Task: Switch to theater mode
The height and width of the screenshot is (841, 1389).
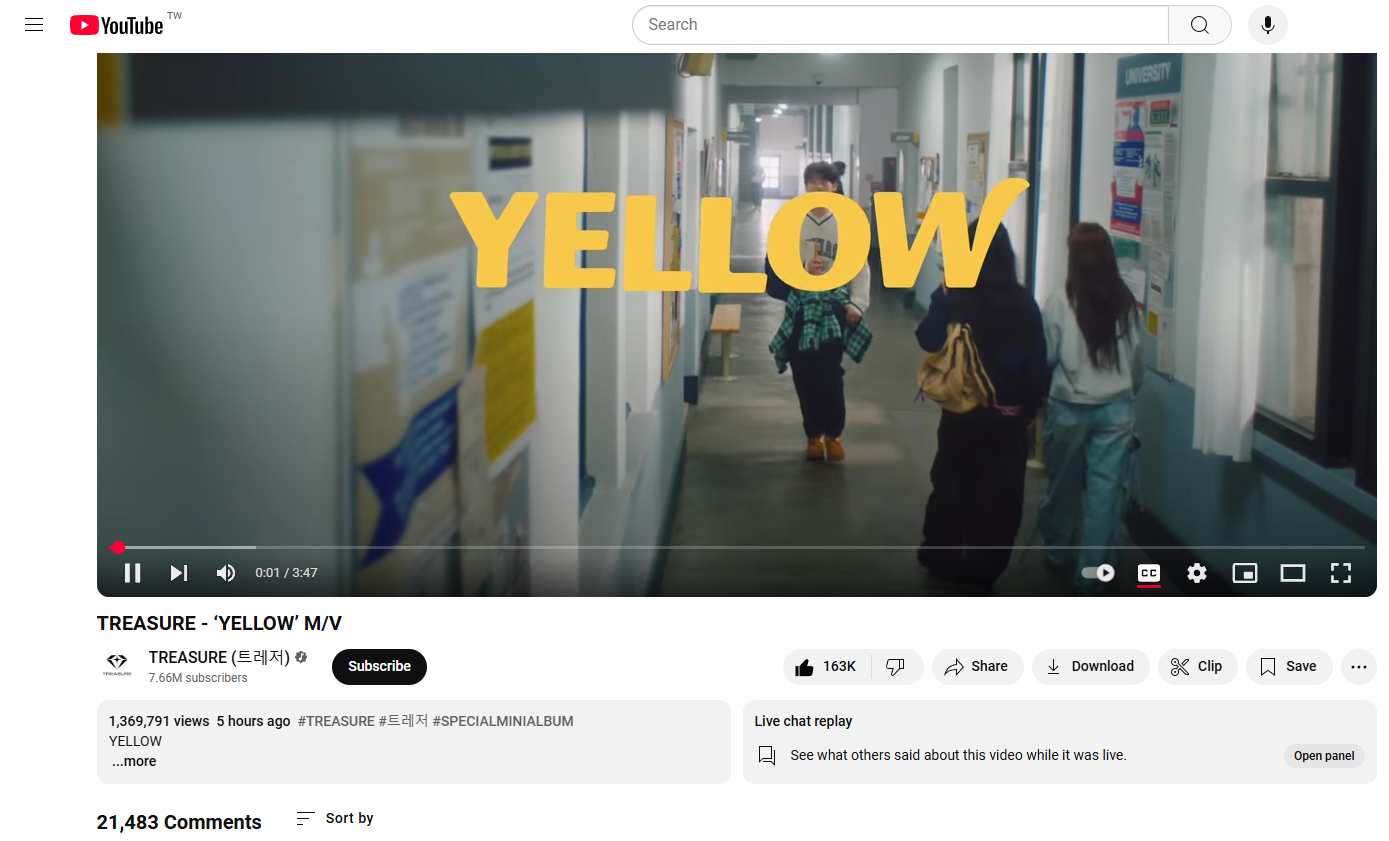Action: 1292,572
